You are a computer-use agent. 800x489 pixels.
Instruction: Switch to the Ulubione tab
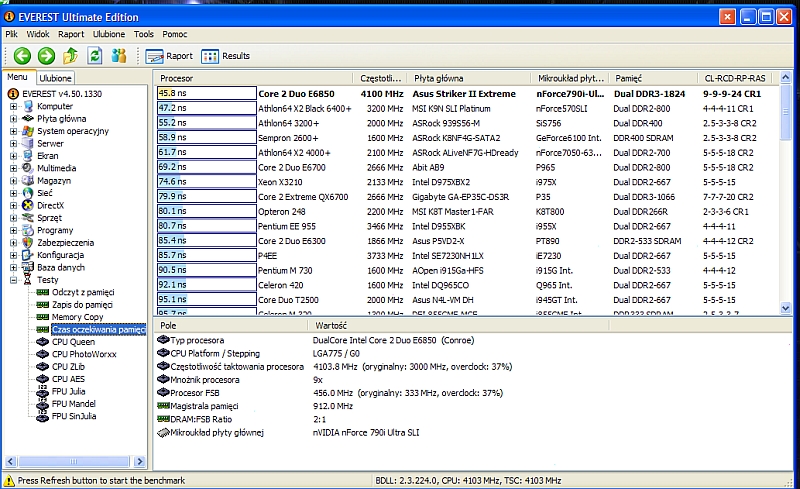56,77
